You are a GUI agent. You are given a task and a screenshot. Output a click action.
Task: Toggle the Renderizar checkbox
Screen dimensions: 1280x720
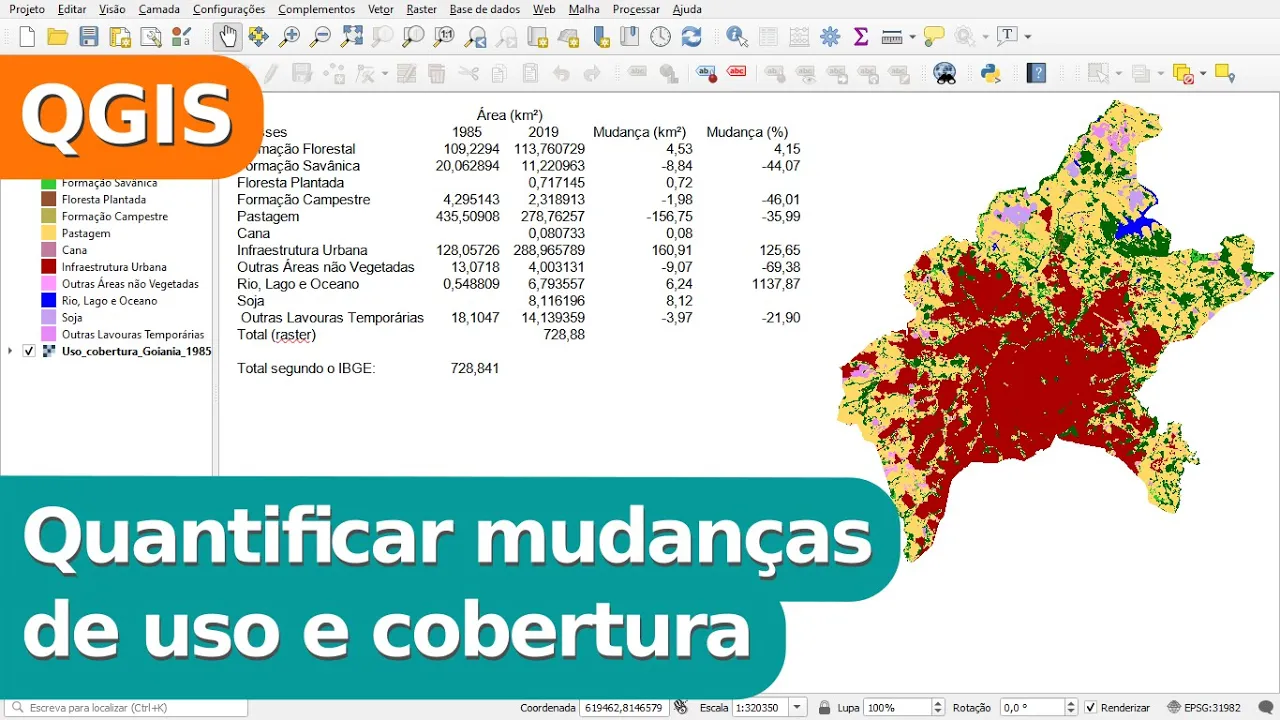click(x=1091, y=708)
